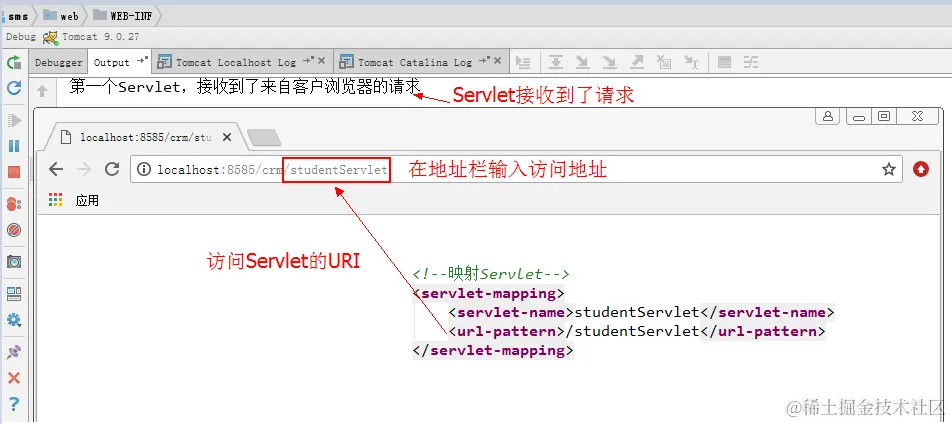Close the Tomcat Localhost Log tab

tap(322, 61)
